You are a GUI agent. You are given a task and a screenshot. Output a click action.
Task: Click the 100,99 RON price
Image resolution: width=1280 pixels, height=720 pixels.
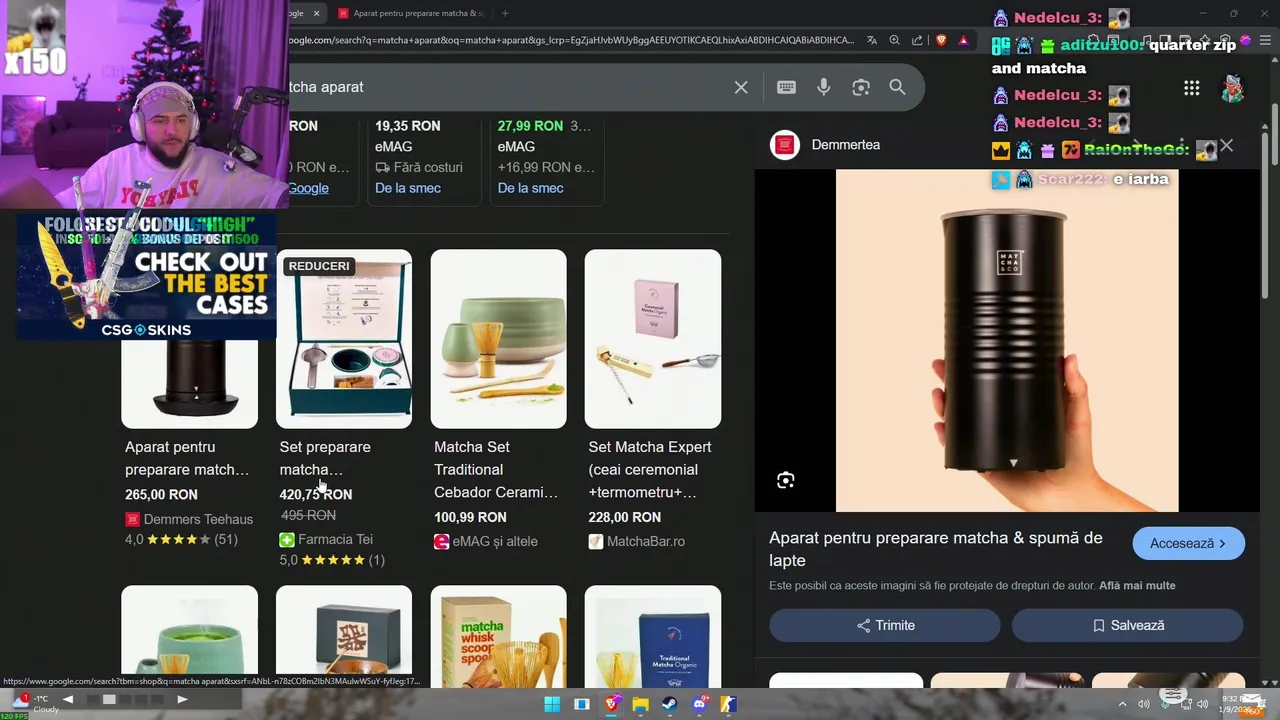[x=470, y=517]
